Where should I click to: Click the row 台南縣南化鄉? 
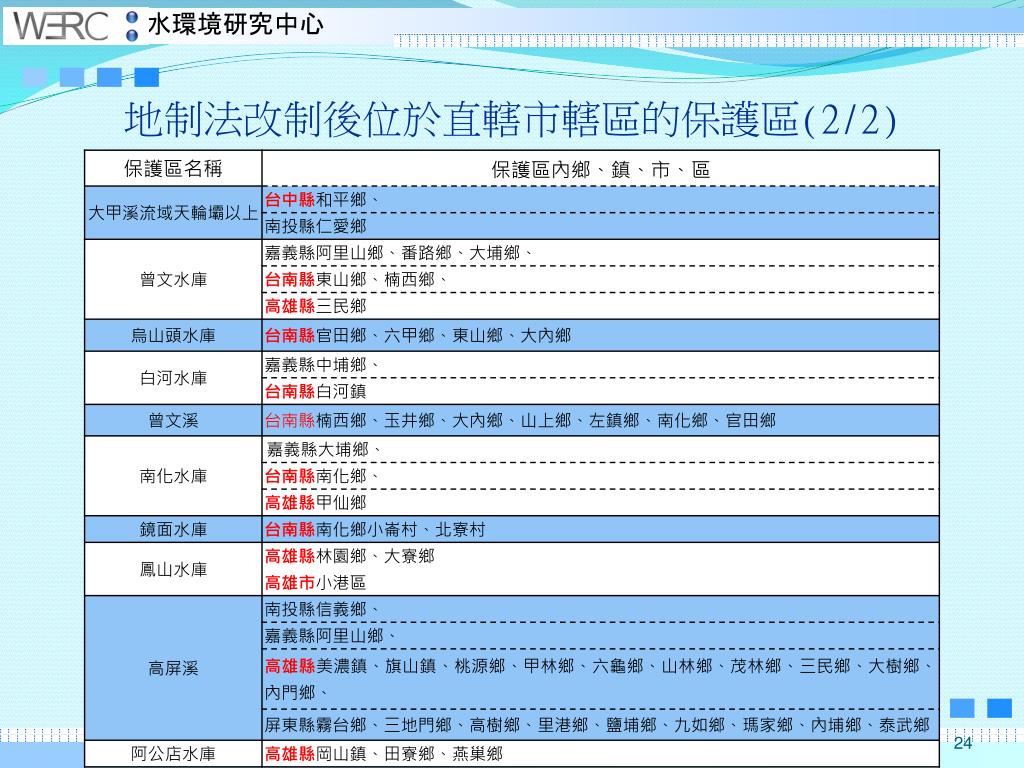coord(600,476)
